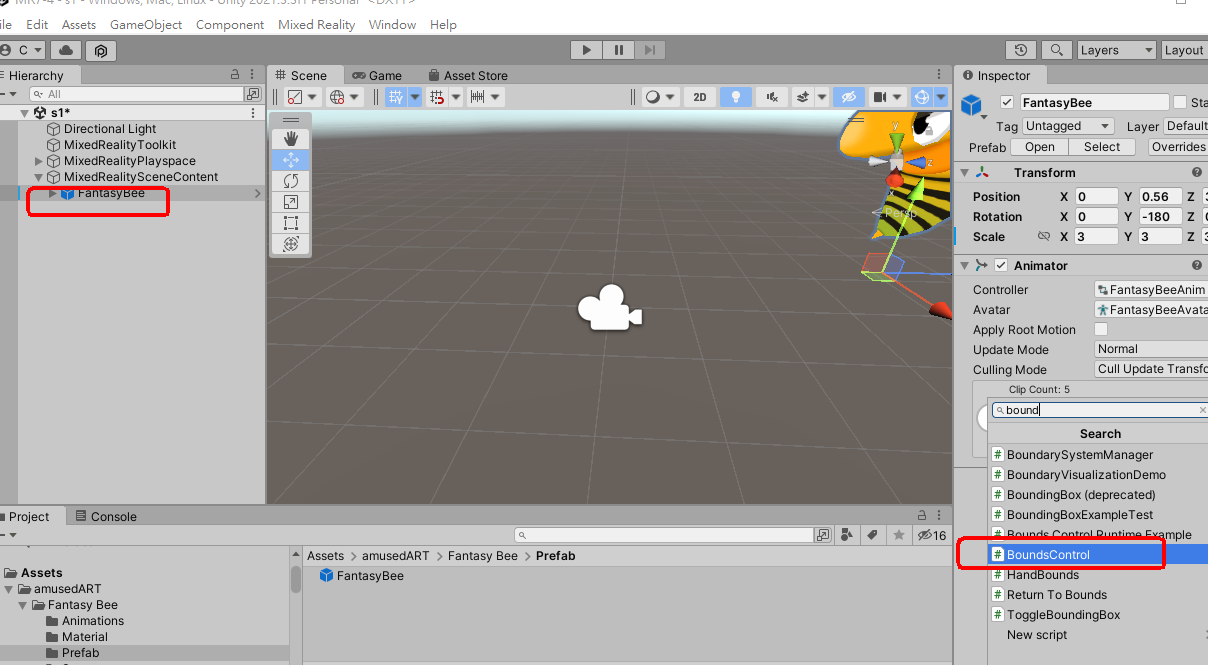Switch to the Console tab

105,516
